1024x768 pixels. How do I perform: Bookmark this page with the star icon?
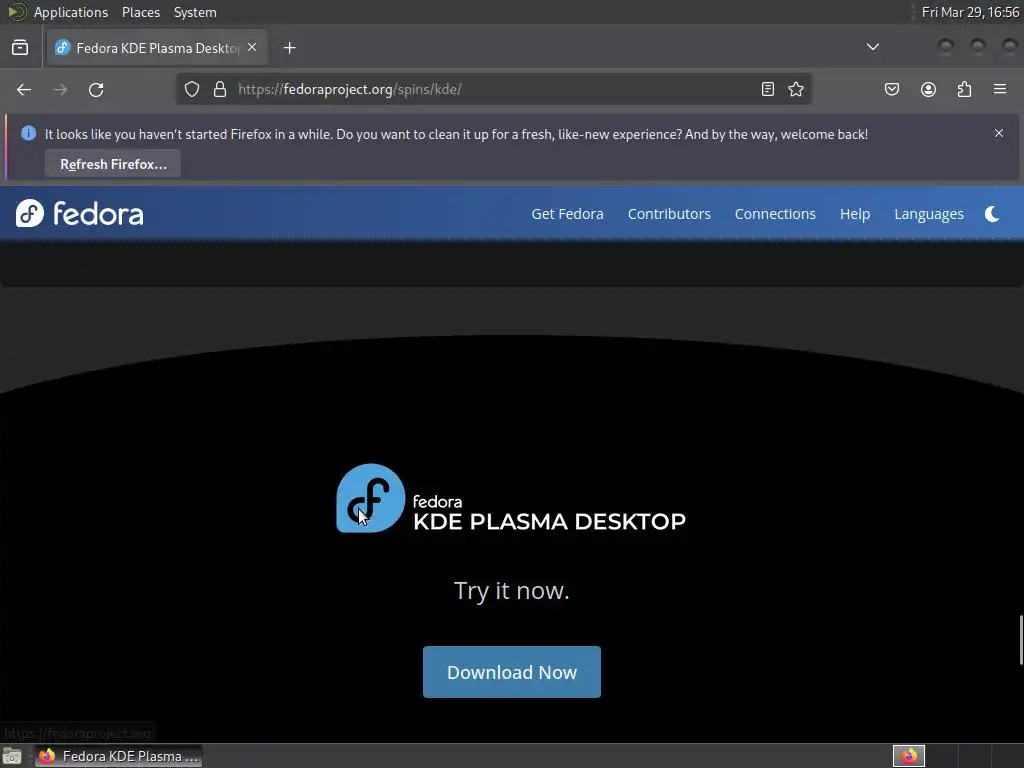795,89
